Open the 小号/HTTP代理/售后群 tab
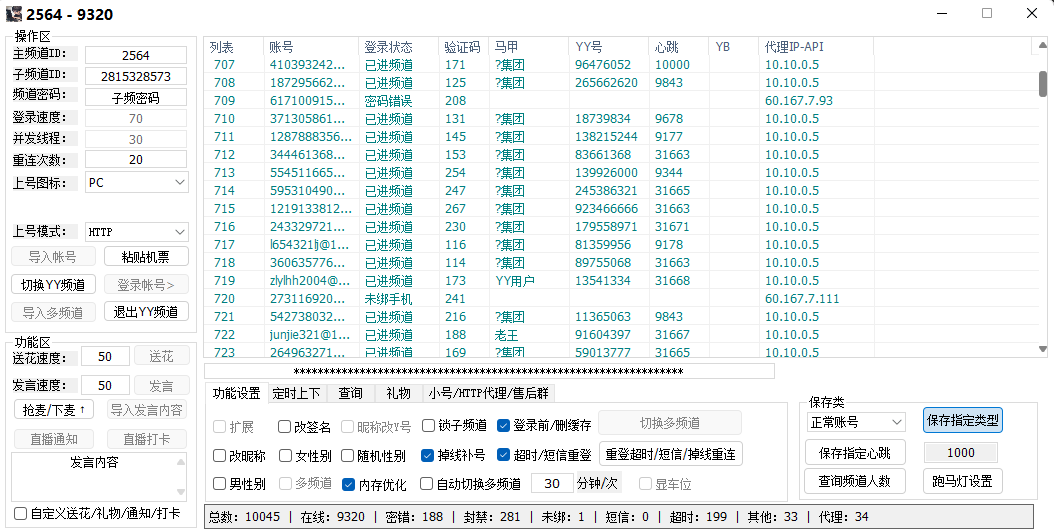The image size is (1054, 531). (x=489, y=394)
